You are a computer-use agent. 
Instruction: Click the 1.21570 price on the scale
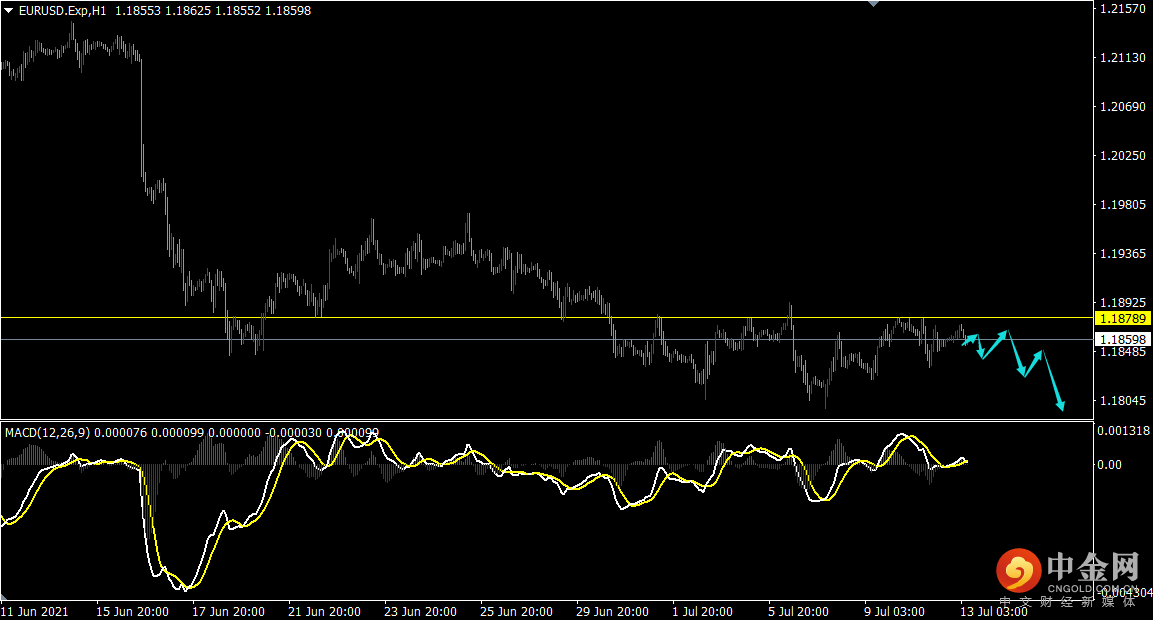tap(1121, 9)
